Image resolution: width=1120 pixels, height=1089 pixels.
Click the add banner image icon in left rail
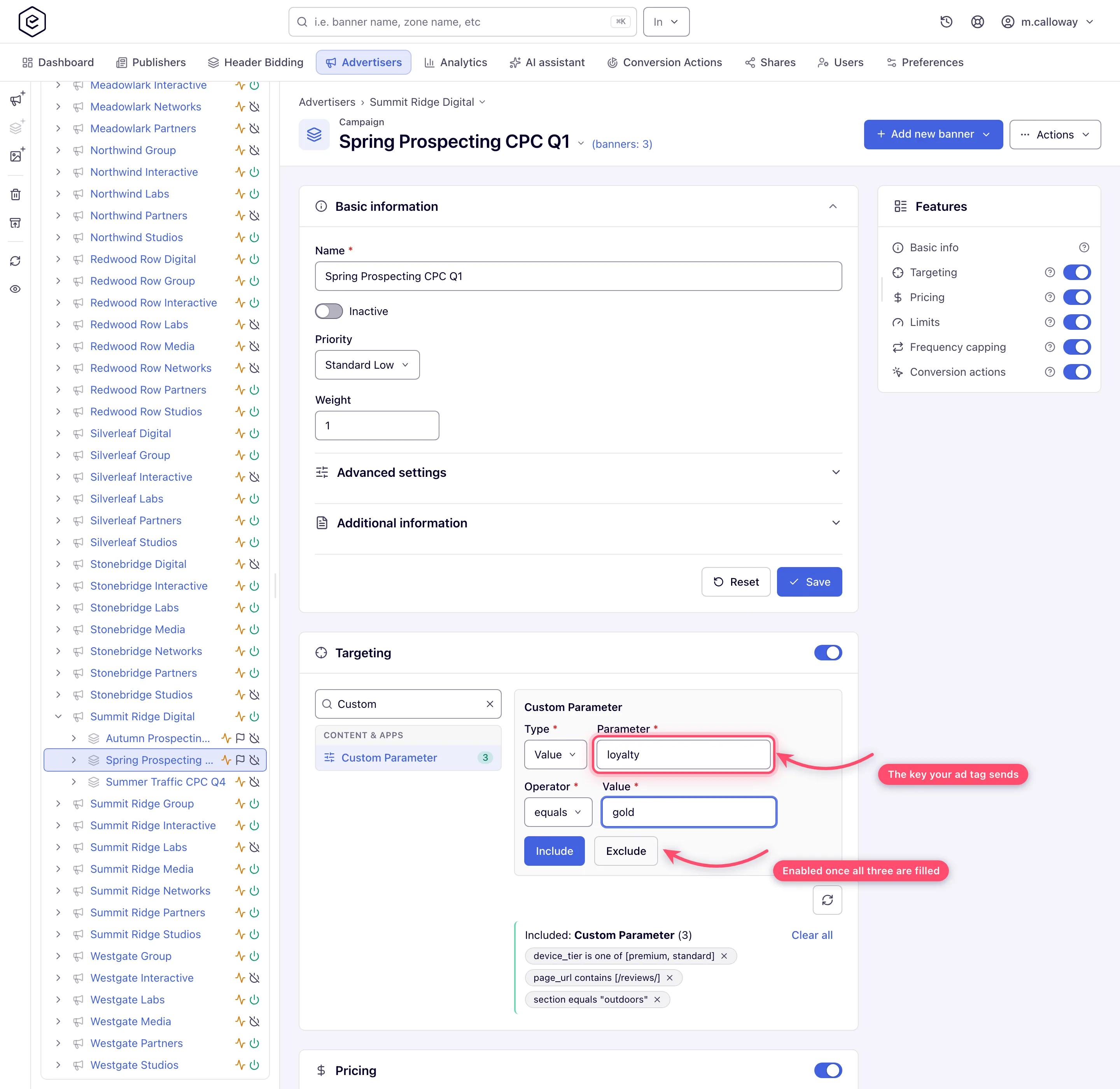point(17,155)
